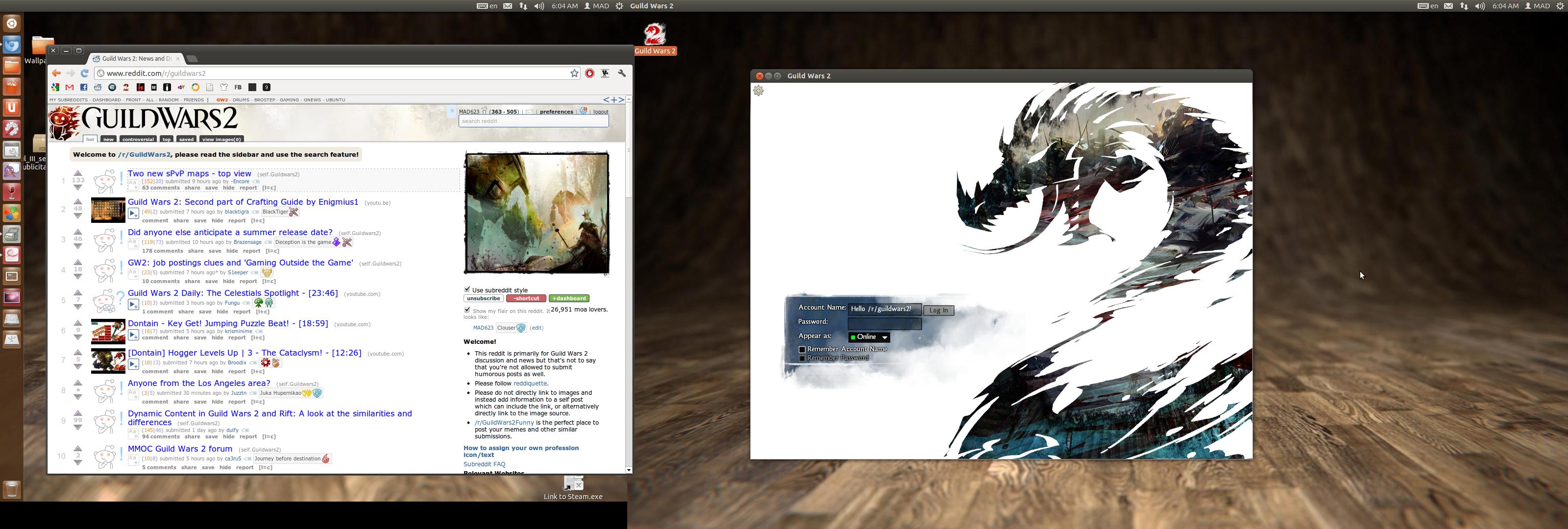This screenshot has width=1568, height=529.
Task: Expand video for Second part of Crafting Guide
Action: tap(133, 214)
